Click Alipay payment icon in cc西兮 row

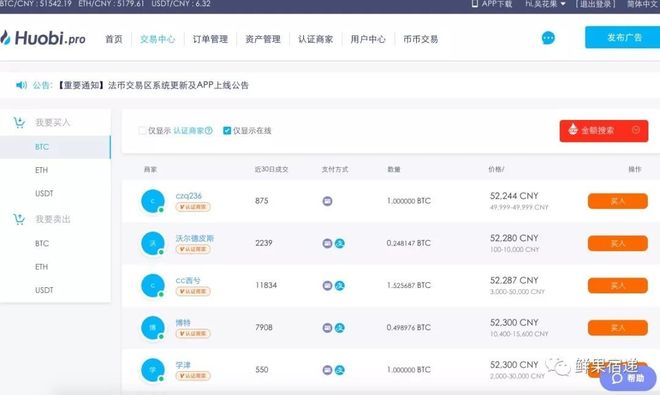340,286
